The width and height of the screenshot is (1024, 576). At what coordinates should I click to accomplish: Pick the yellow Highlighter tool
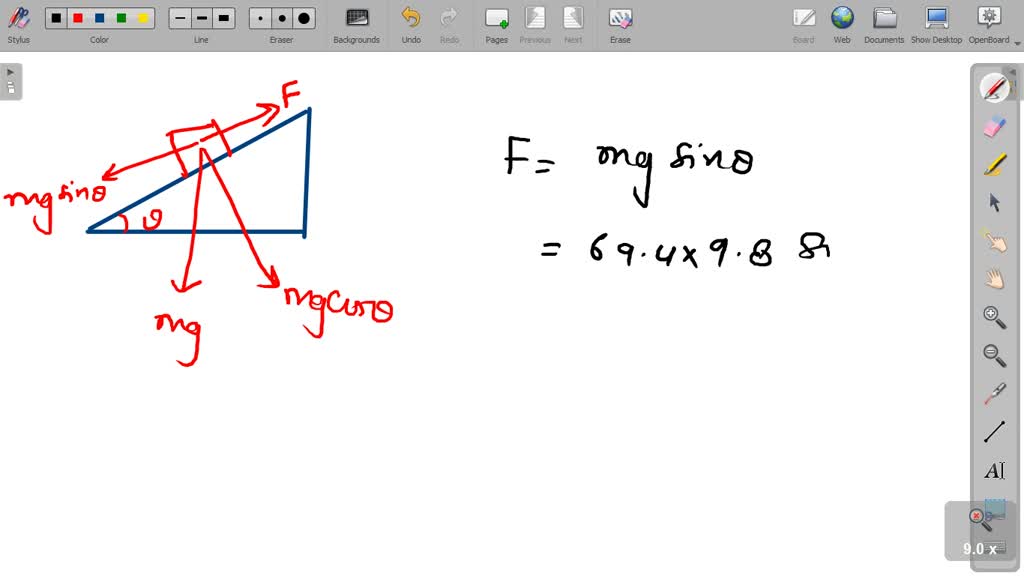coord(994,164)
